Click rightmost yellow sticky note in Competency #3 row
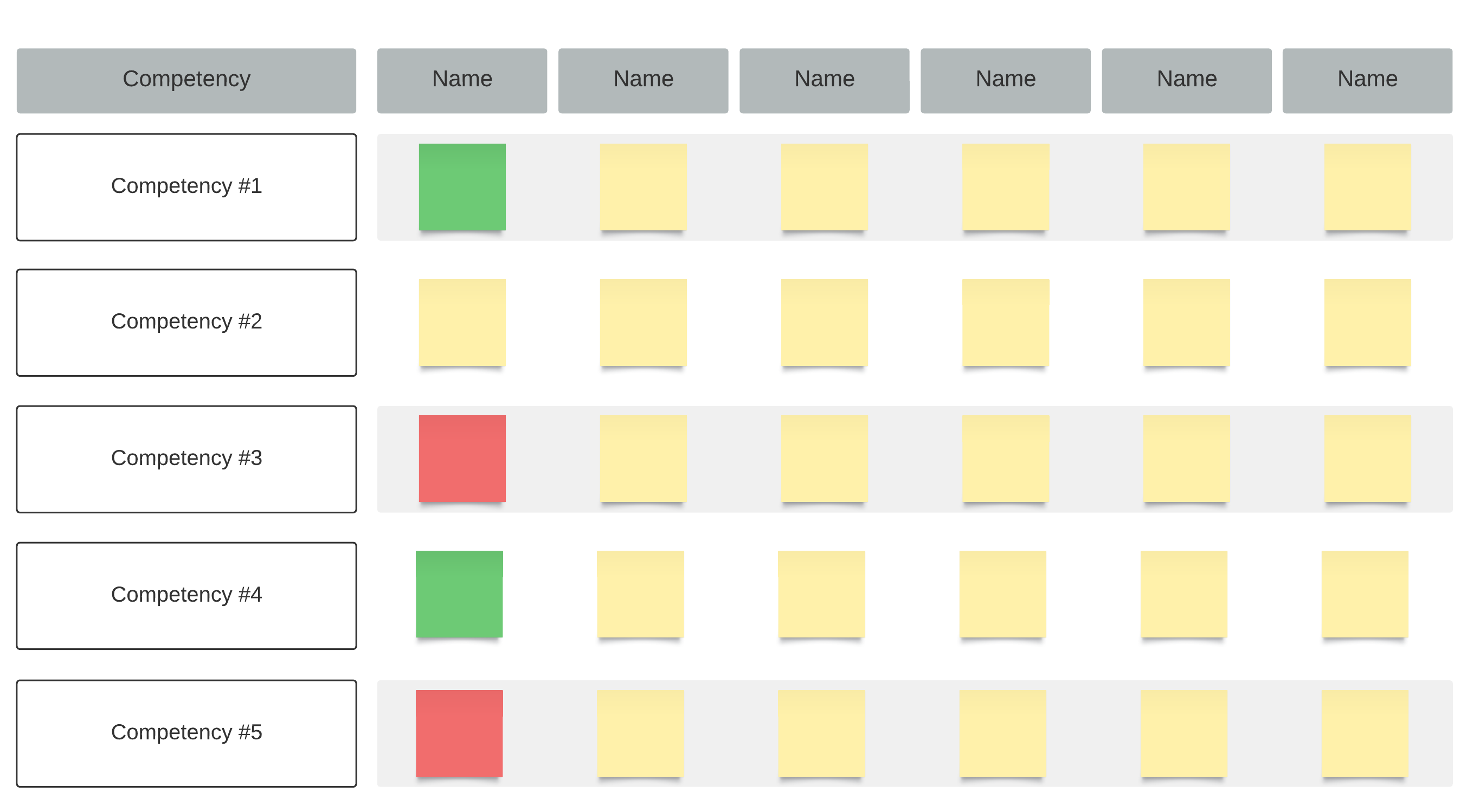 point(1367,459)
